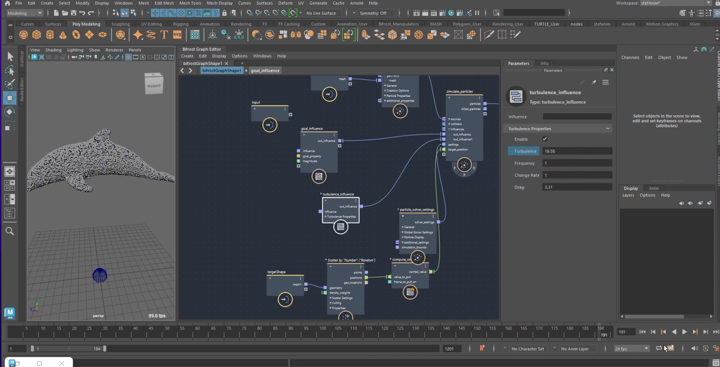Click the Turbulence value field 16.58

[x=577, y=151]
